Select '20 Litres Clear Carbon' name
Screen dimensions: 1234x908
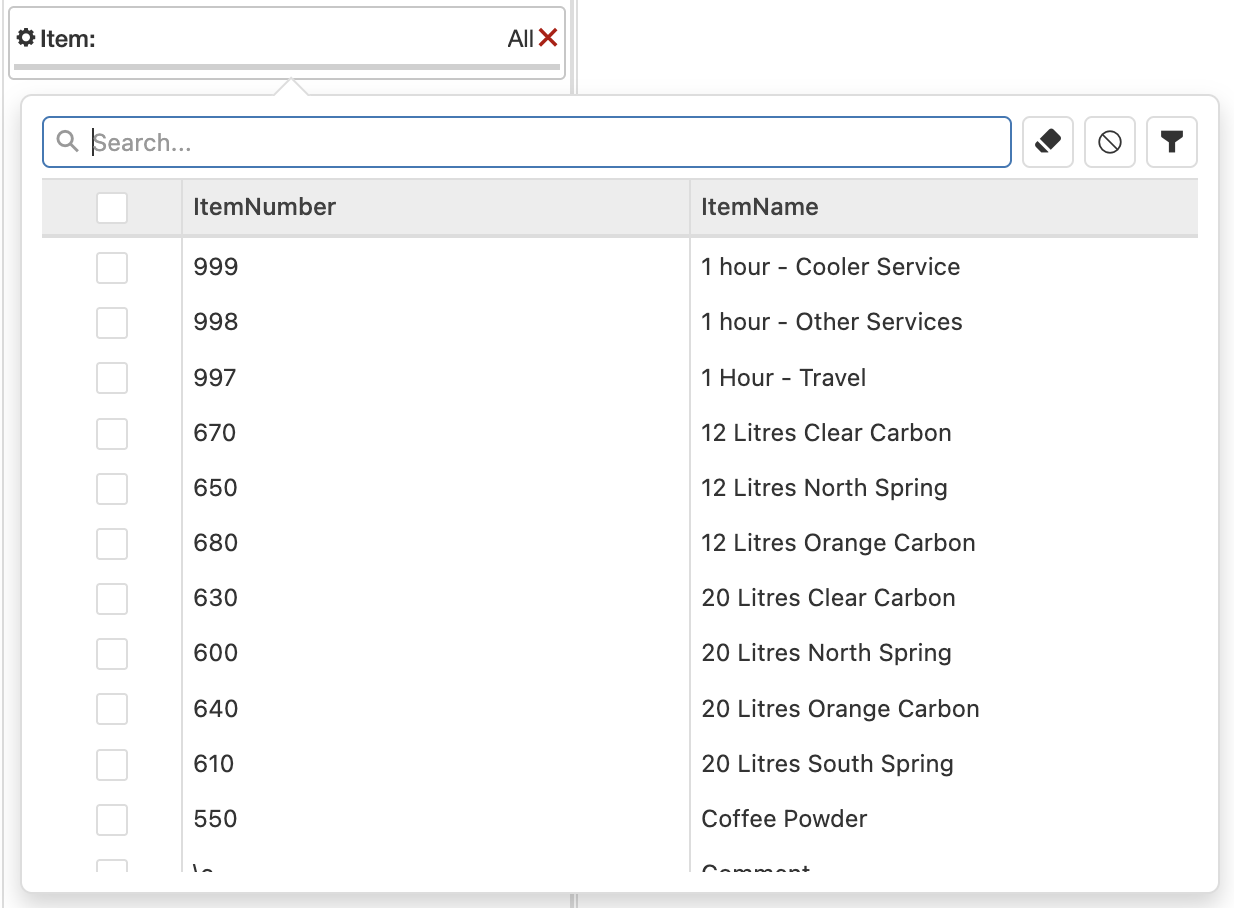(x=829, y=598)
